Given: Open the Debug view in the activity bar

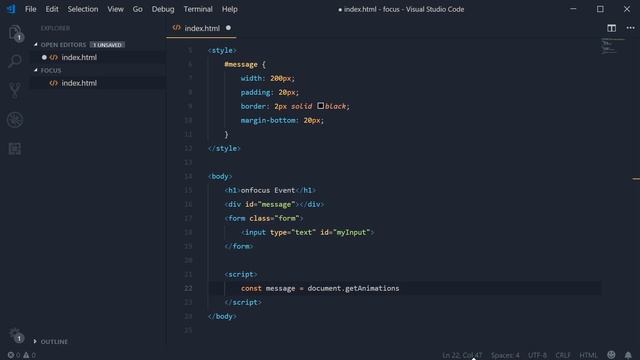Looking at the screenshot, I should 15,120.
